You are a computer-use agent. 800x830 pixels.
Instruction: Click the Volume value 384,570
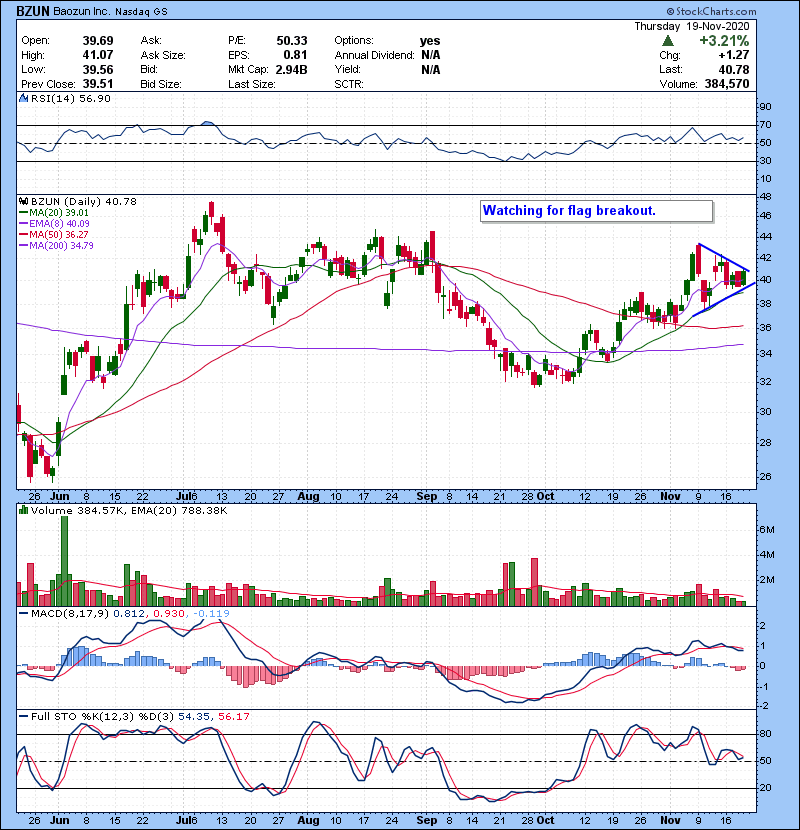[x=727, y=84]
